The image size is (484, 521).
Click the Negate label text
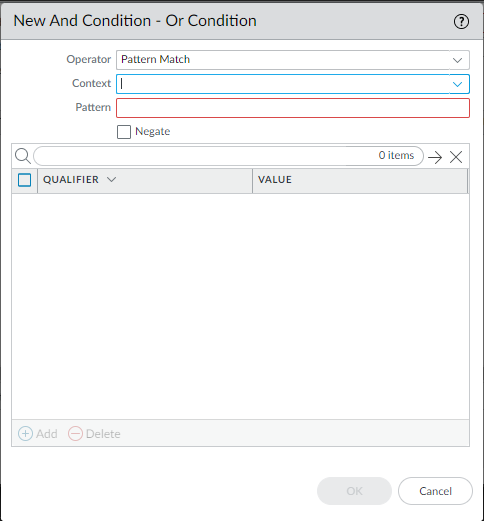click(152, 131)
